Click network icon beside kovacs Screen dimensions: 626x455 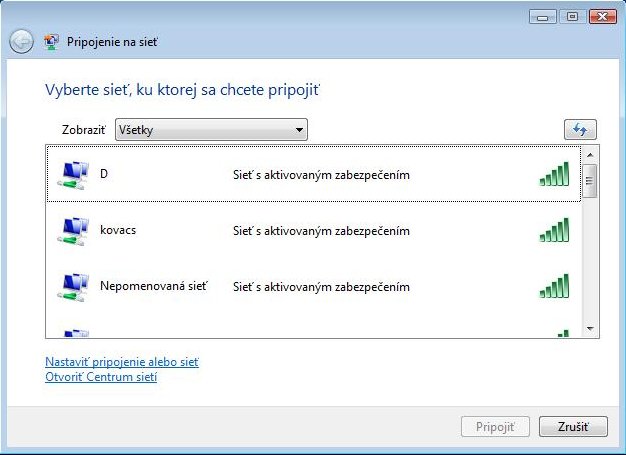[x=73, y=231]
